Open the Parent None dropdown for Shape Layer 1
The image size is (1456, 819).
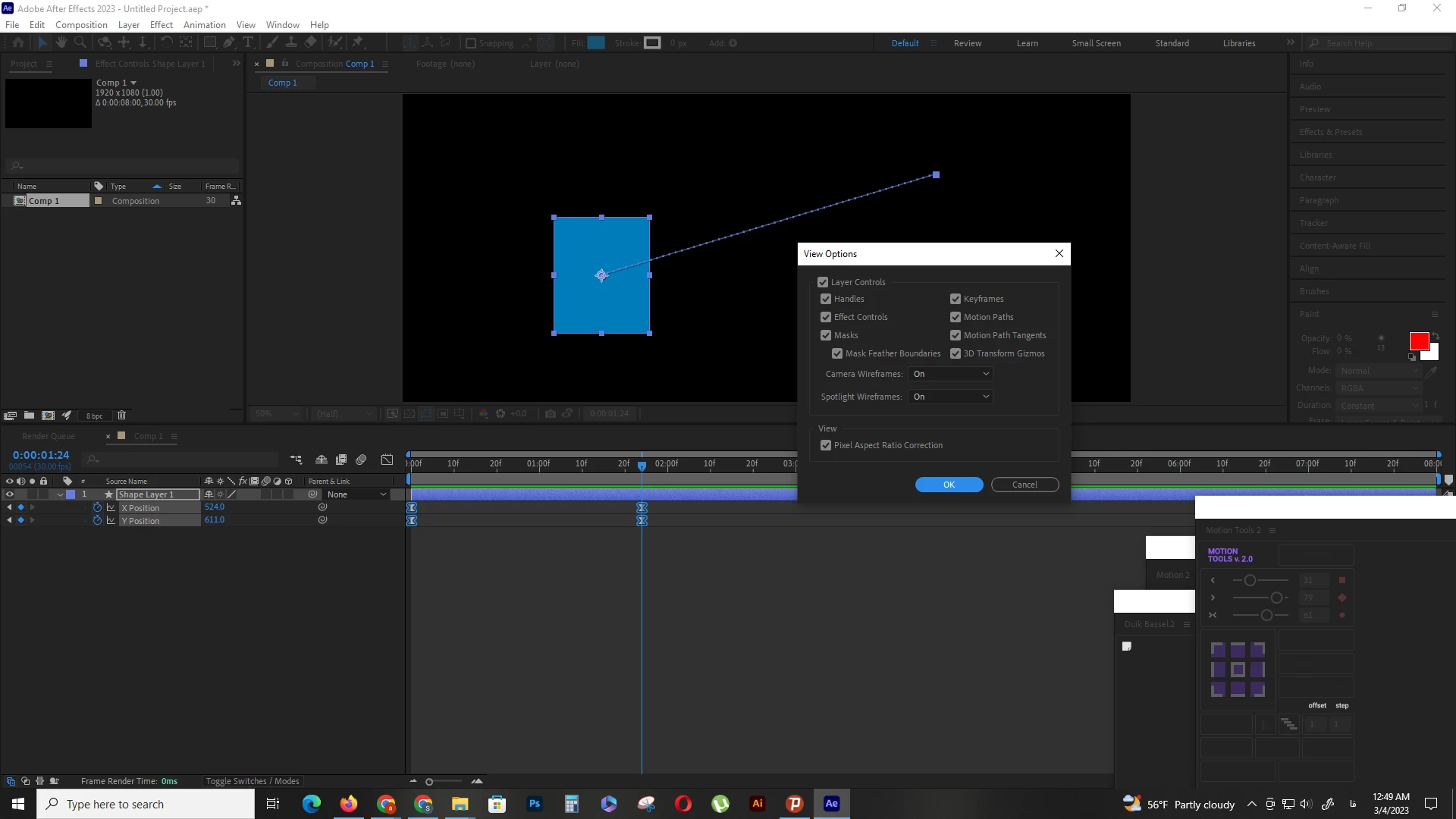tap(356, 494)
